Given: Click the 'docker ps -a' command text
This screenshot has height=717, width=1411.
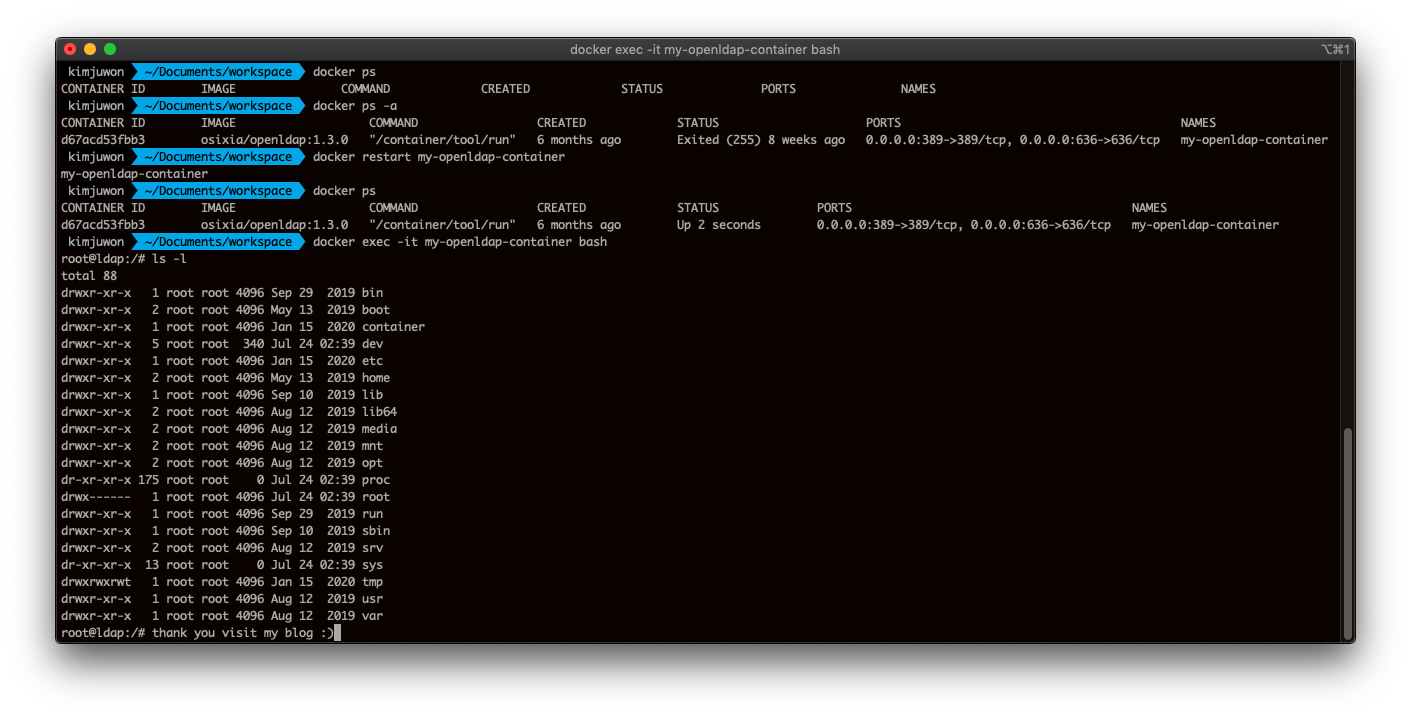Looking at the screenshot, I should (356, 106).
